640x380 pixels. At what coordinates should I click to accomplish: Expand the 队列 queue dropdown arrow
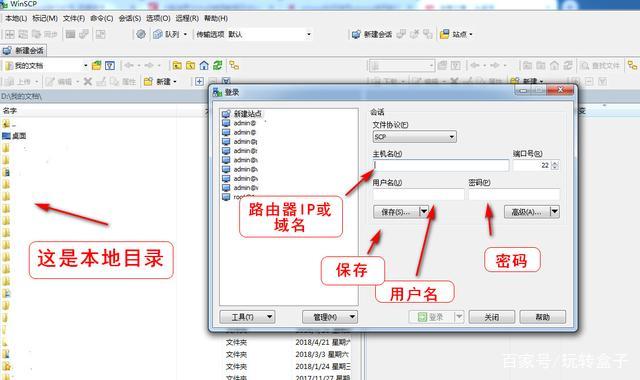(x=185, y=35)
